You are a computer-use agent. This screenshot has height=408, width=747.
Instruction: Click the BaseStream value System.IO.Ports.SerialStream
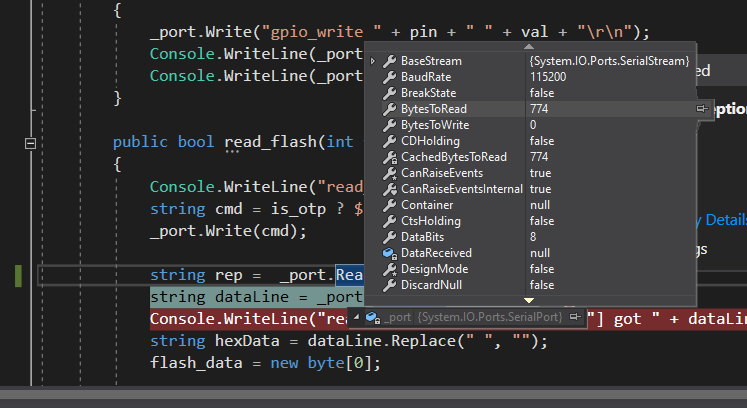pos(609,61)
